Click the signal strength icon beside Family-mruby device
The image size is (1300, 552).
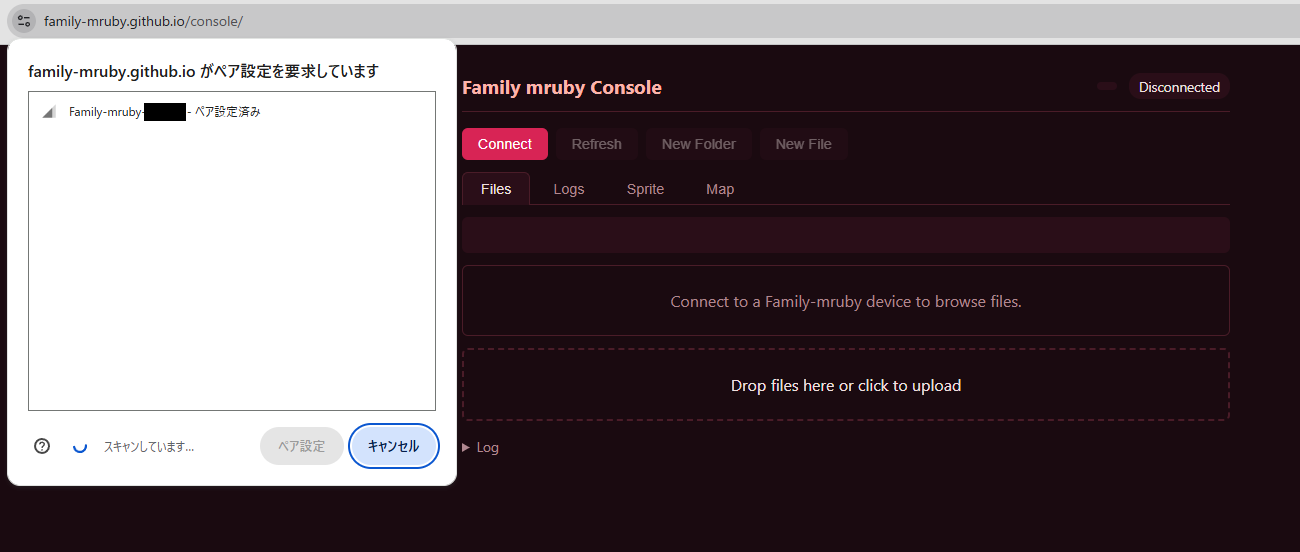tap(48, 112)
